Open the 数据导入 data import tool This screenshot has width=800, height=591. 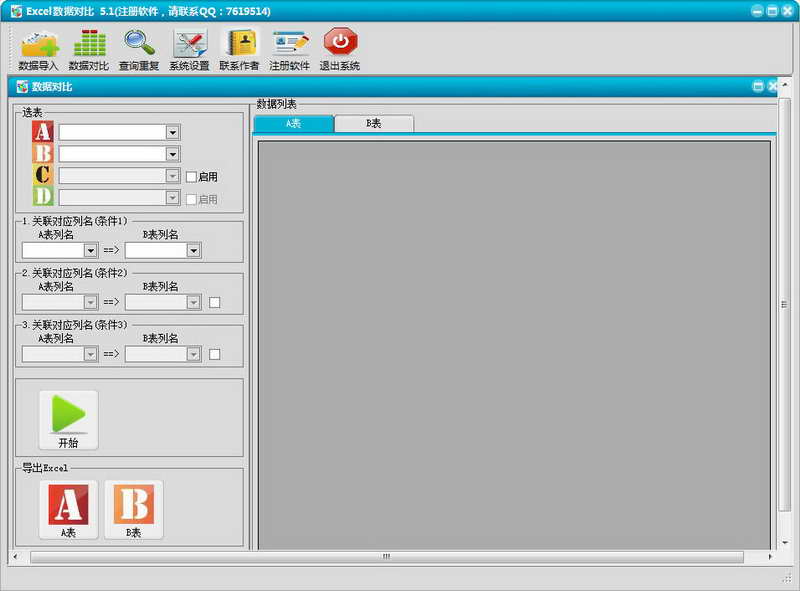point(39,50)
